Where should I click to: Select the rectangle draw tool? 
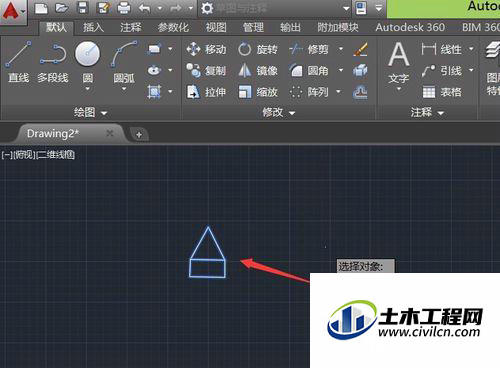click(x=154, y=49)
